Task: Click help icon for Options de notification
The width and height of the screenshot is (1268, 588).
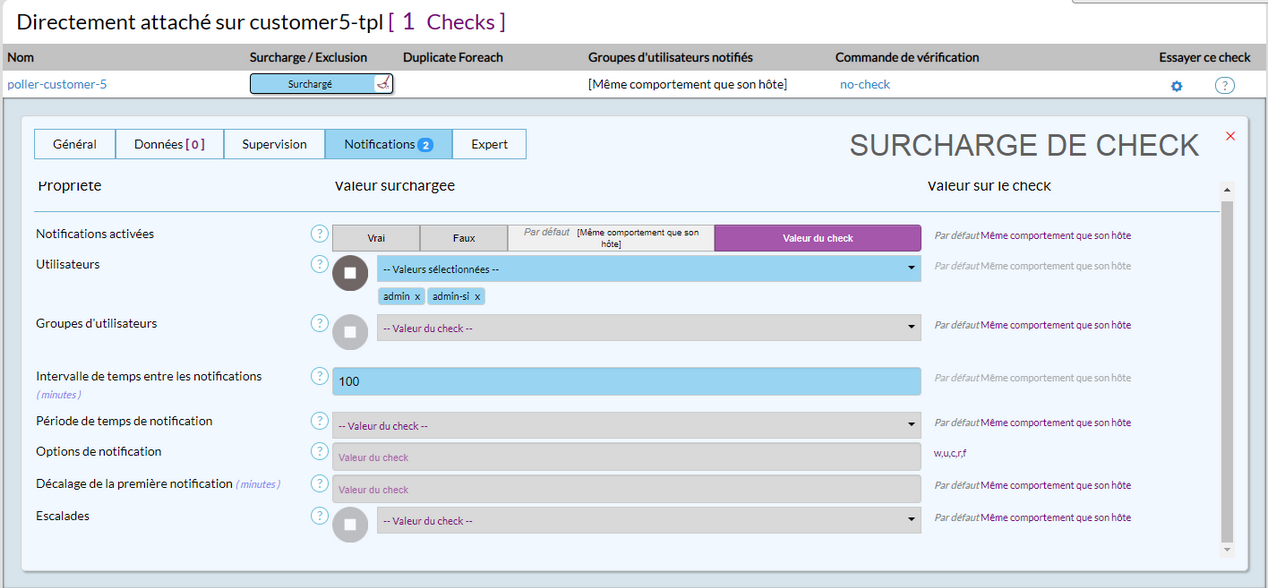Action: (x=319, y=452)
